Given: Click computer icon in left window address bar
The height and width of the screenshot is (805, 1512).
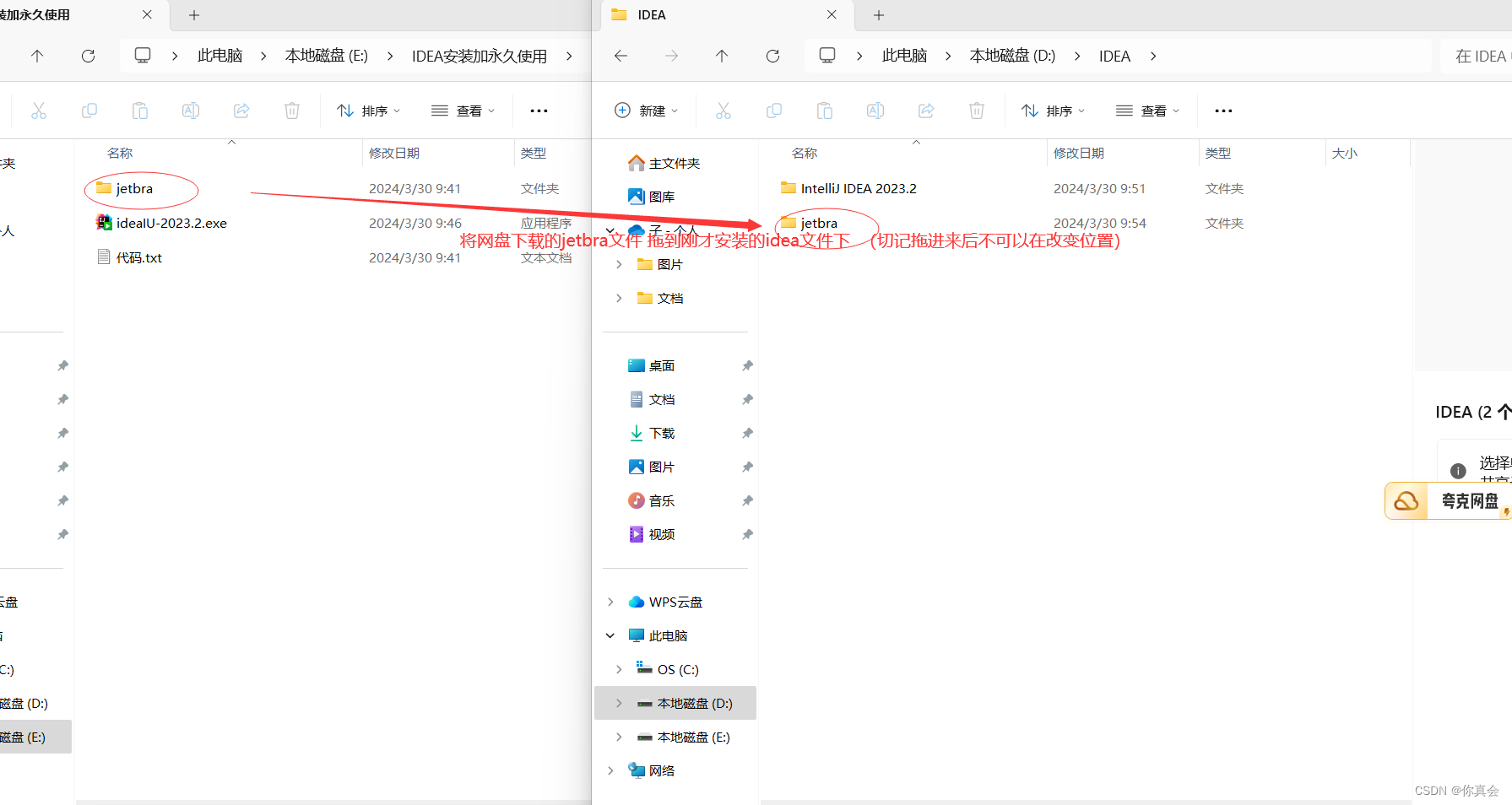Looking at the screenshot, I should pyautogui.click(x=143, y=56).
